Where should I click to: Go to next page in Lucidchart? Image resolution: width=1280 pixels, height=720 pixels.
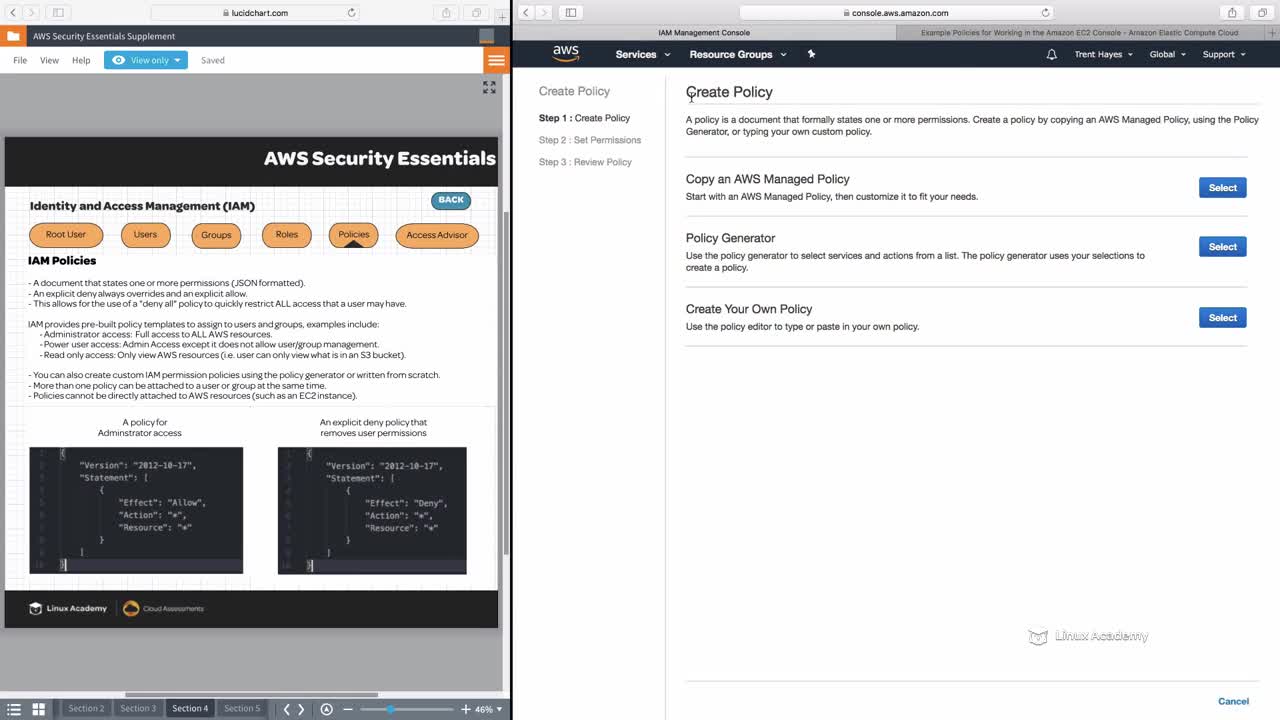[x=301, y=709]
